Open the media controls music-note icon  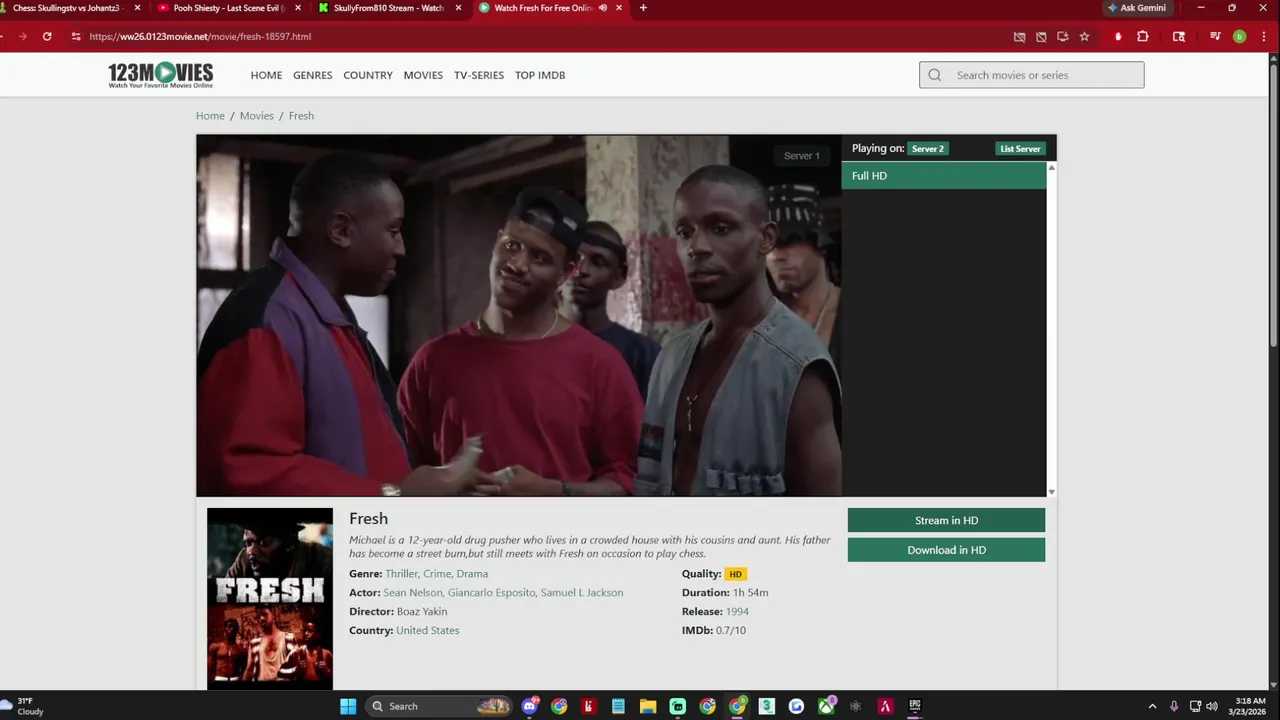point(1215,36)
